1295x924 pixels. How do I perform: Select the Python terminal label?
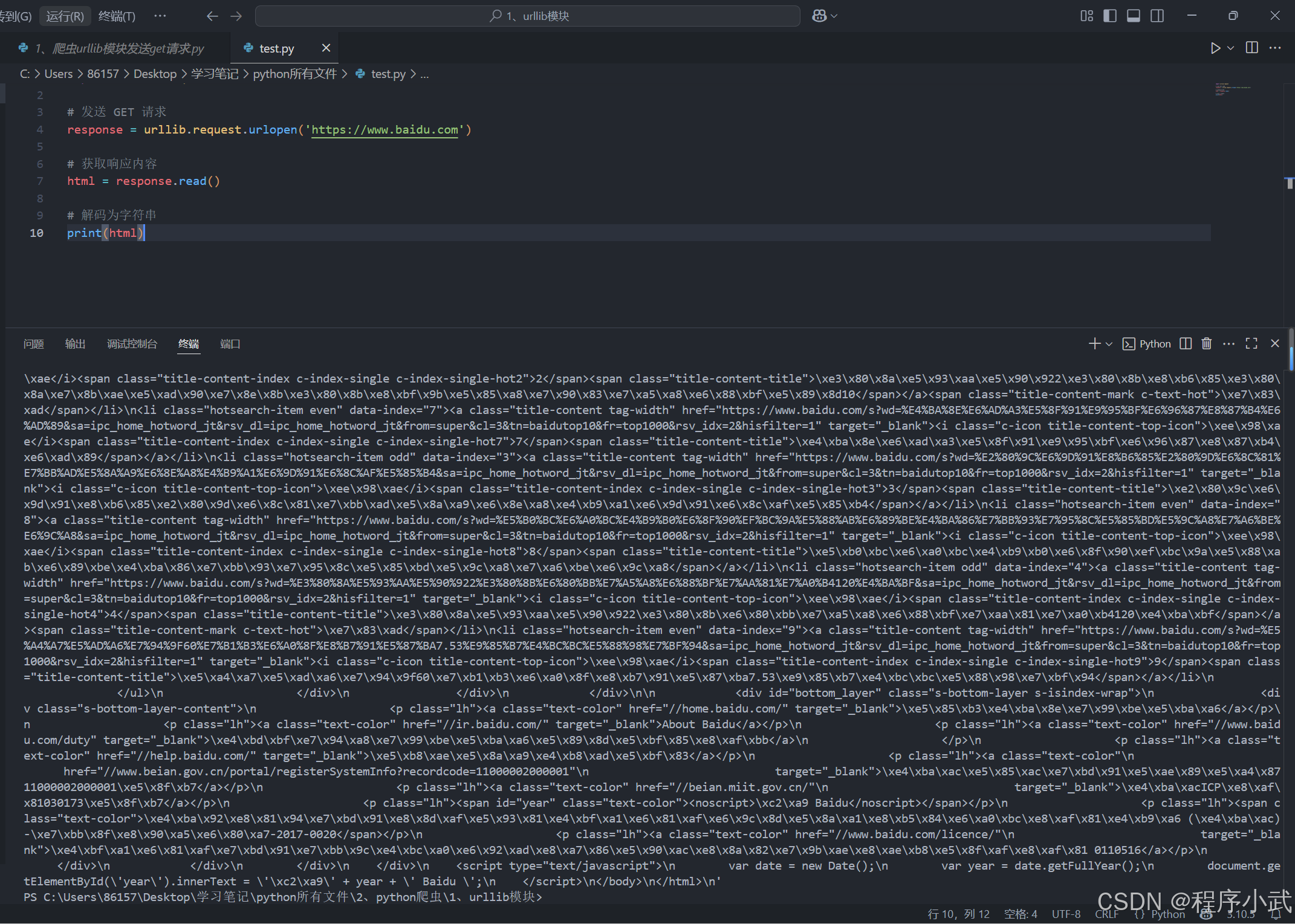(1146, 344)
